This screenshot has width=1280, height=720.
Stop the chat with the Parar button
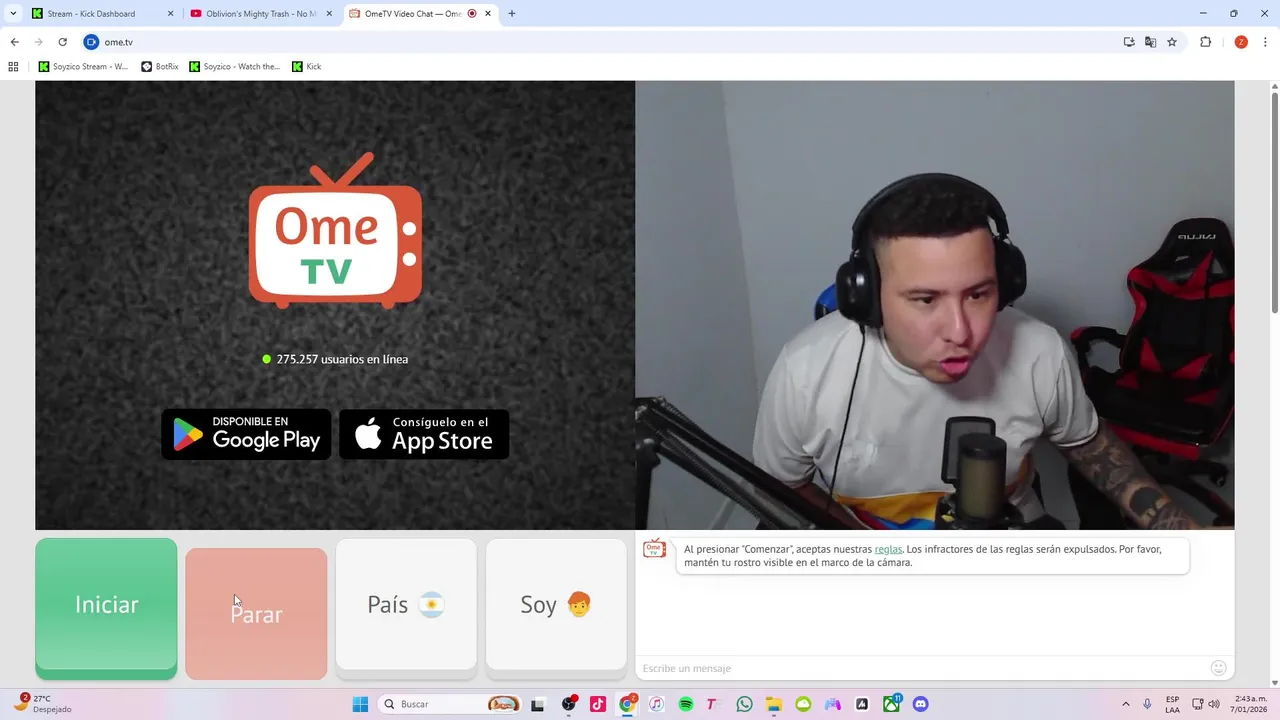point(256,613)
